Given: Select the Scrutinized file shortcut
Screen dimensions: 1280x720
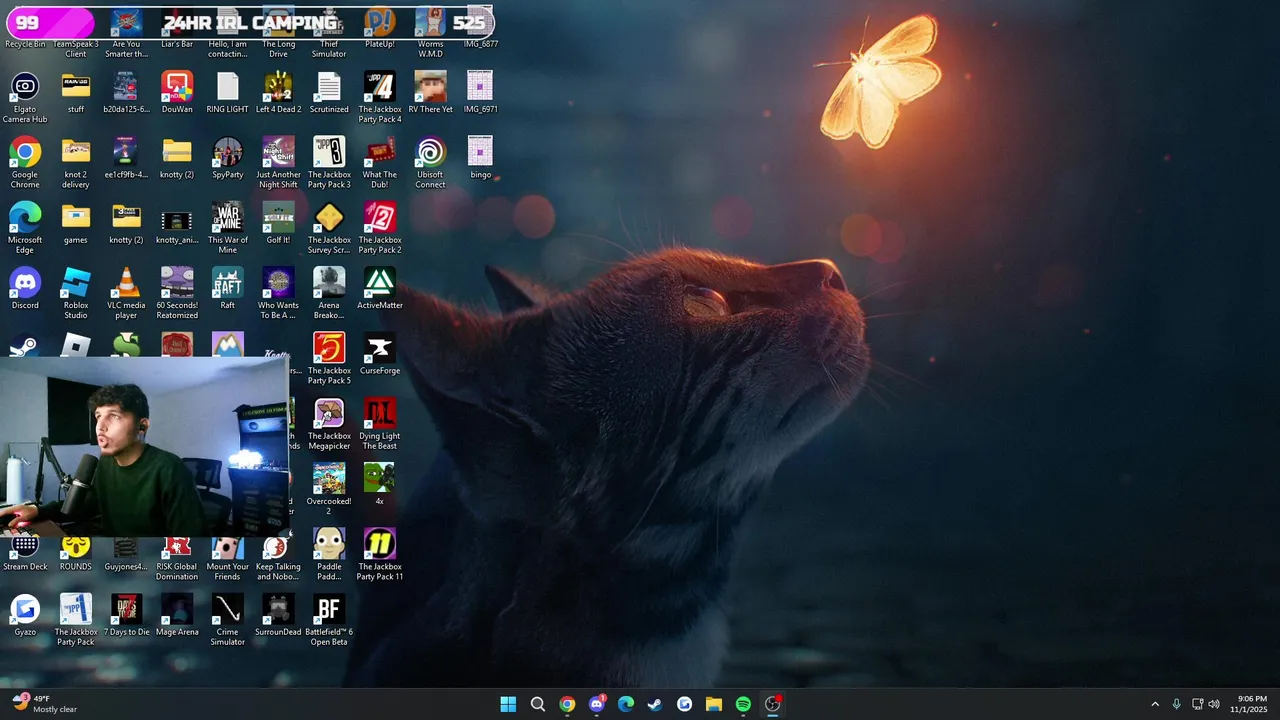Looking at the screenshot, I should tap(329, 92).
